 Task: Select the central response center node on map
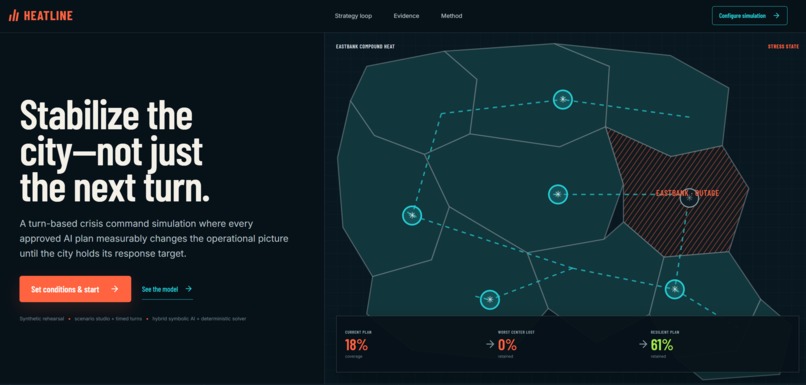coord(558,194)
